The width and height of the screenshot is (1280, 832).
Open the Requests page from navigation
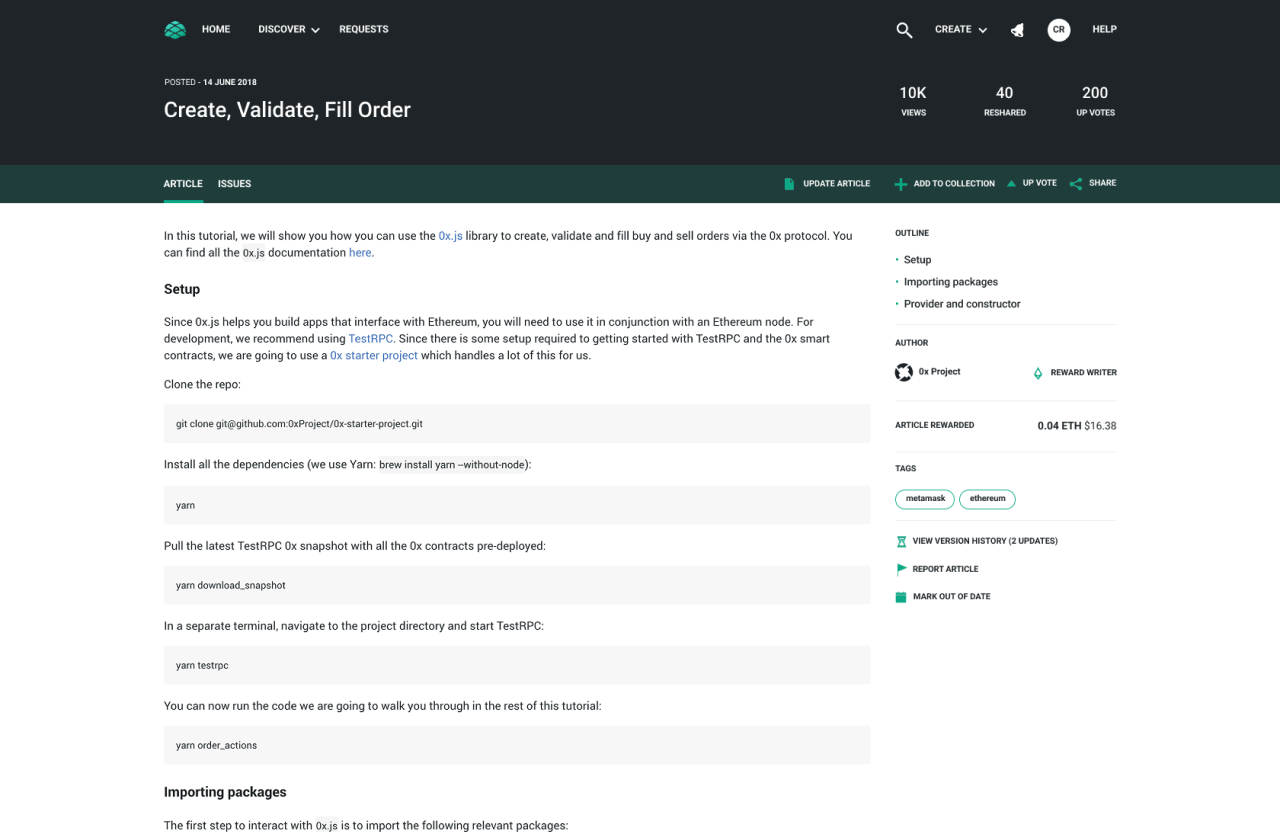pyautogui.click(x=363, y=30)
